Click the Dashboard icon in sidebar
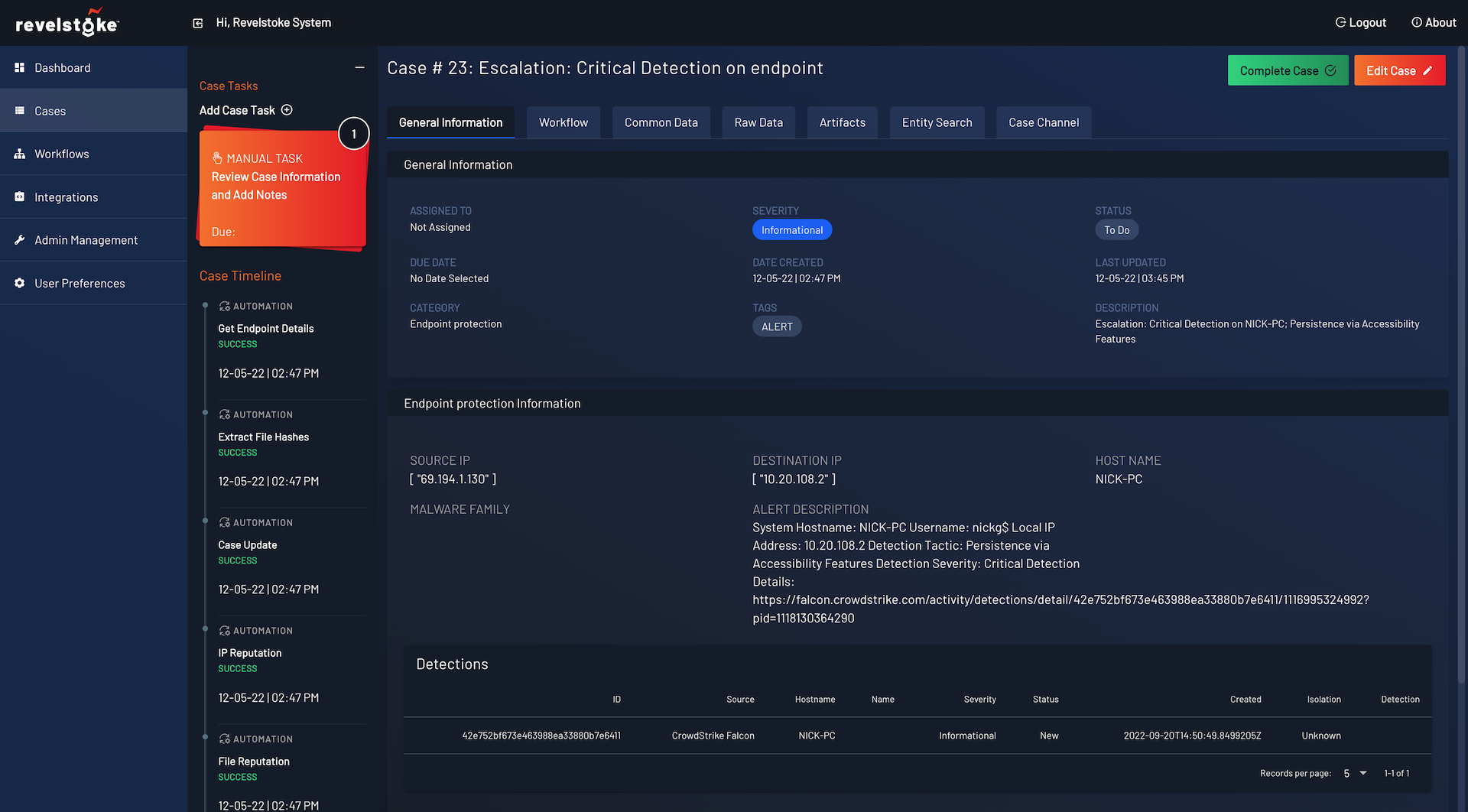1468x812 pixels. [x=20, y=68]
